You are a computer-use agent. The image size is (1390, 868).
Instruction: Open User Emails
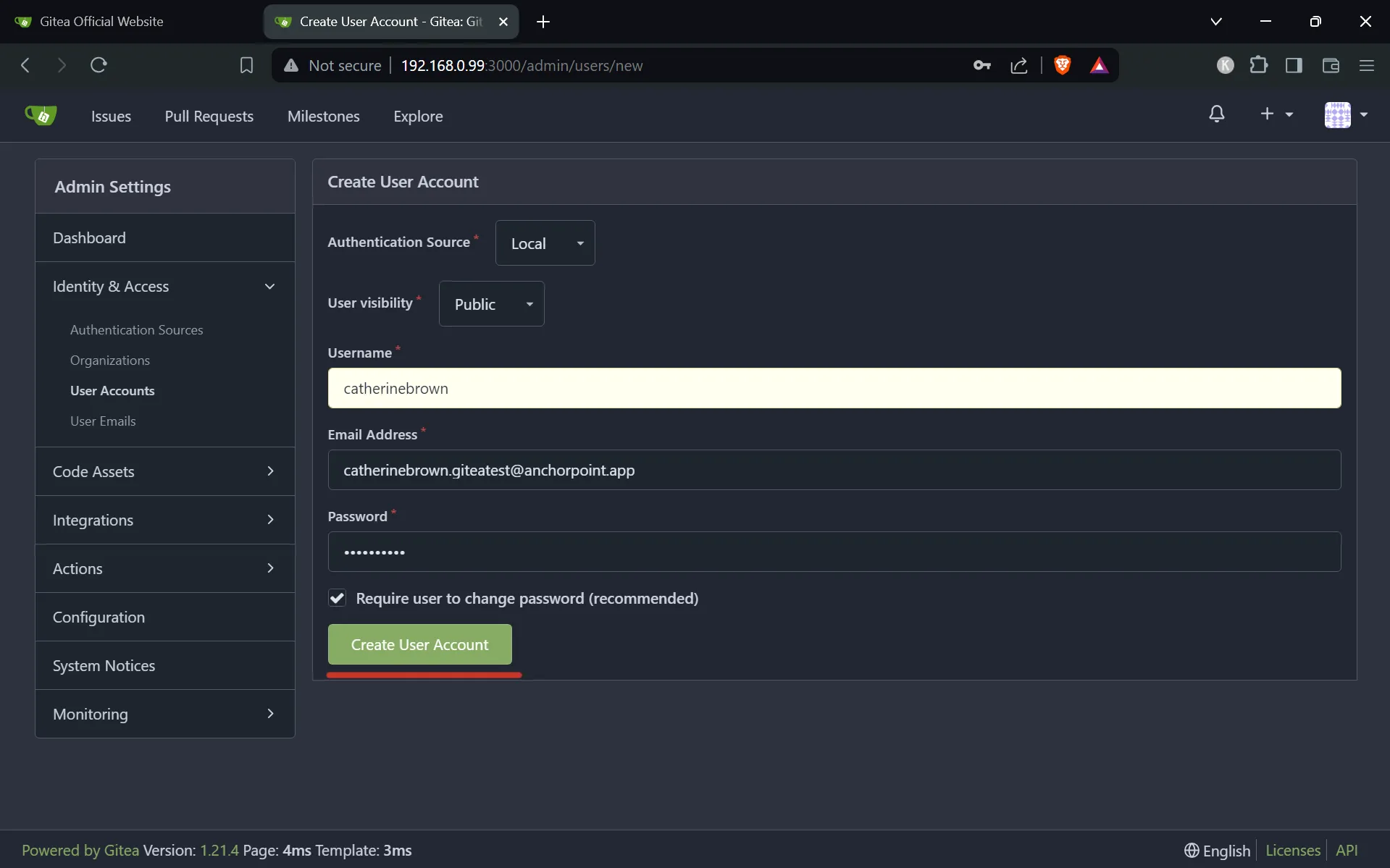tap(103, 421)
